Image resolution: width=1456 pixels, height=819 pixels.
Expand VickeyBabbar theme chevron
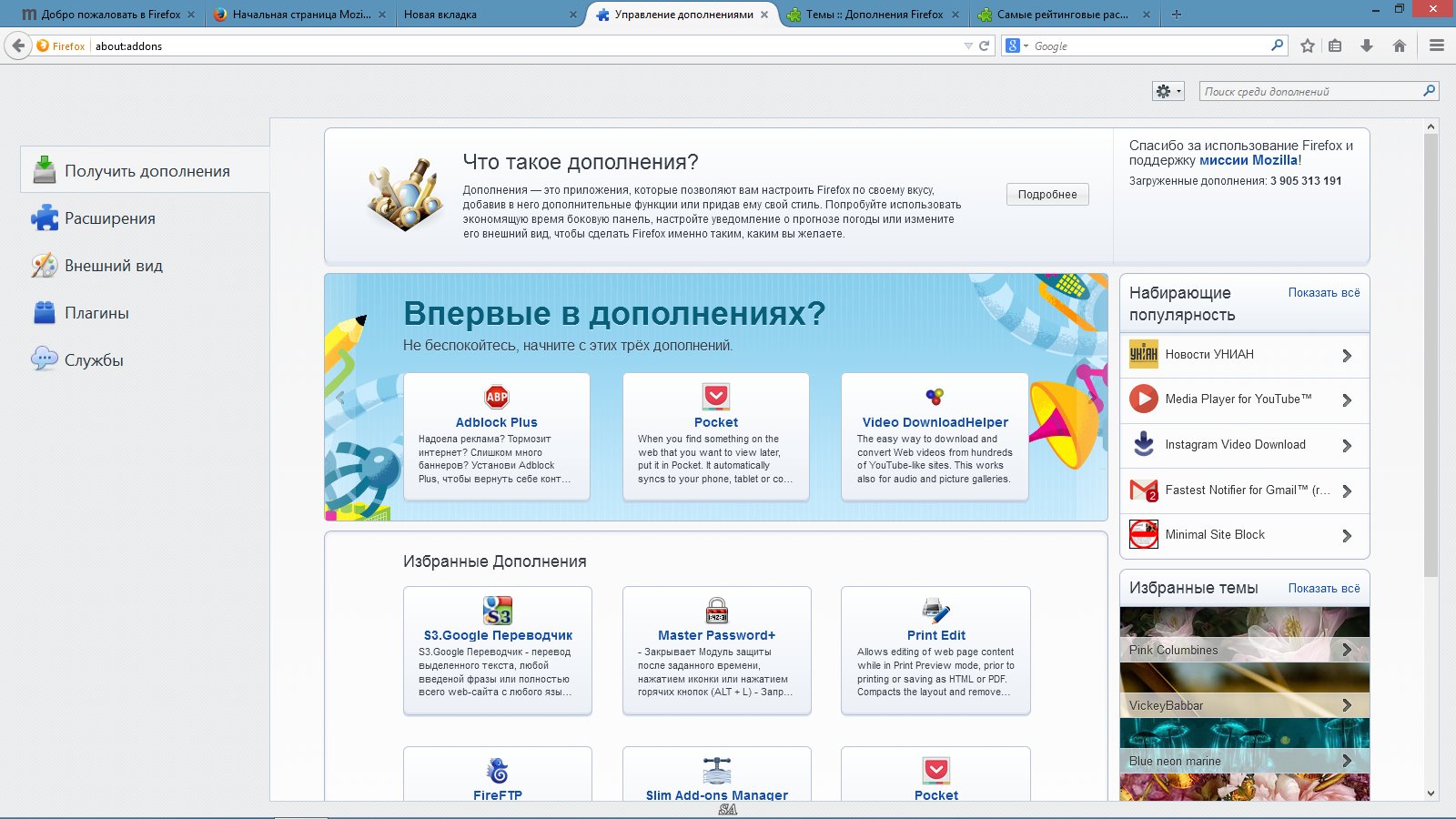tap(1347, 705)
